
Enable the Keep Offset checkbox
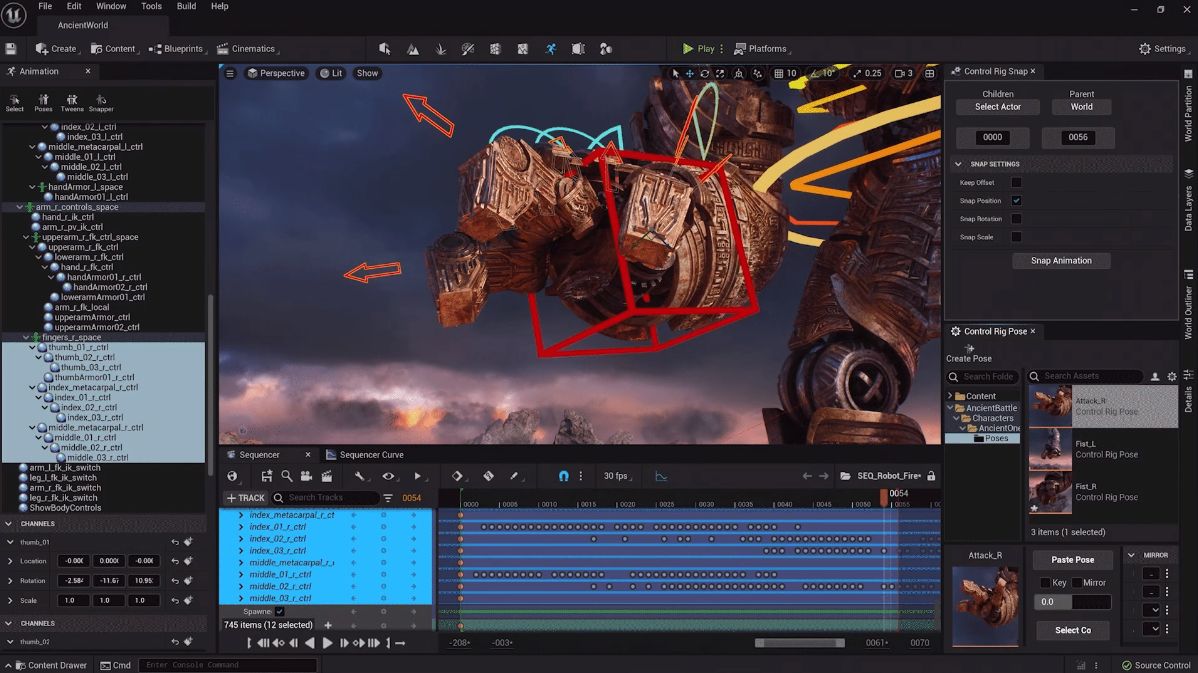pos(1016,183)
